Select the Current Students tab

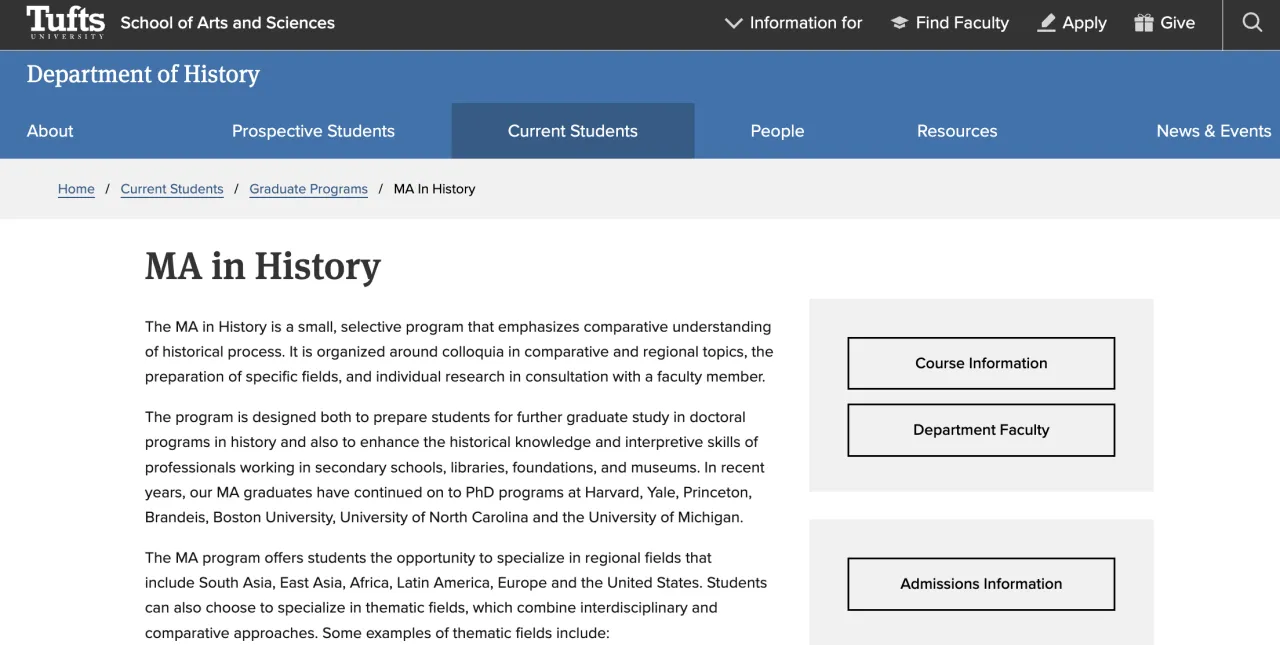click(572, 131)
